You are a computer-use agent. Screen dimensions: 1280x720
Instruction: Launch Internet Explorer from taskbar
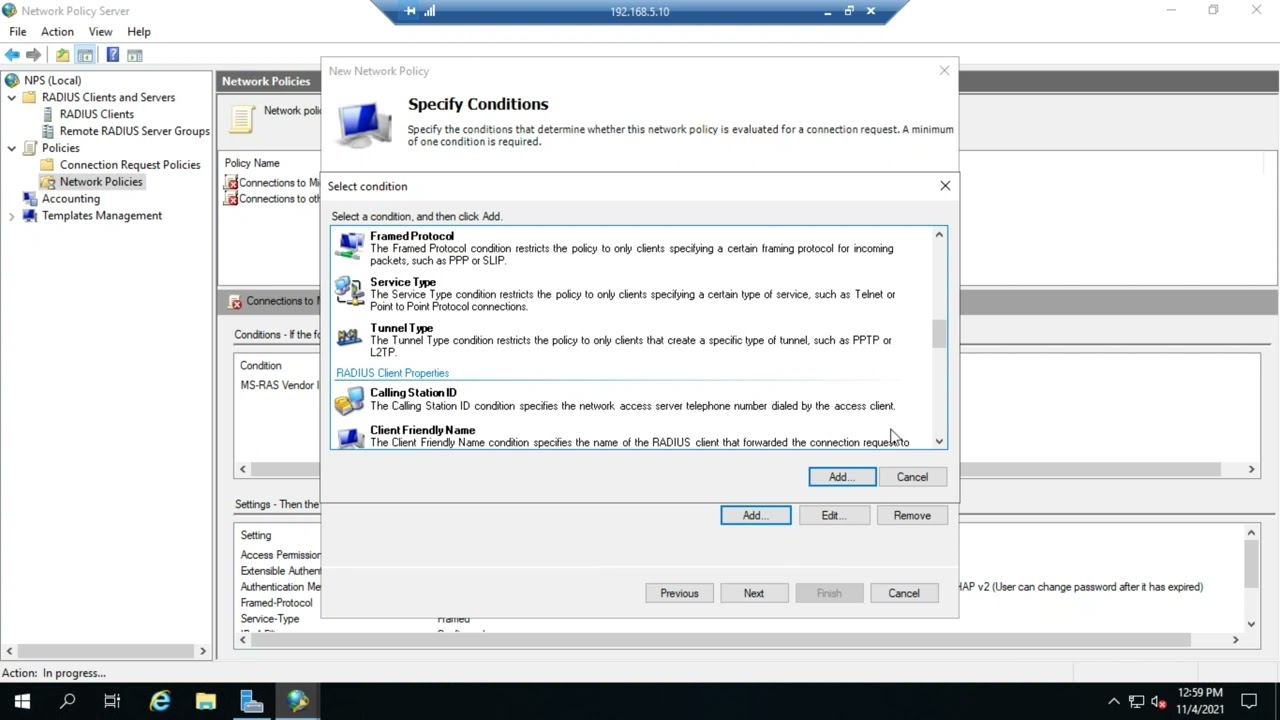tap(160, 702)
